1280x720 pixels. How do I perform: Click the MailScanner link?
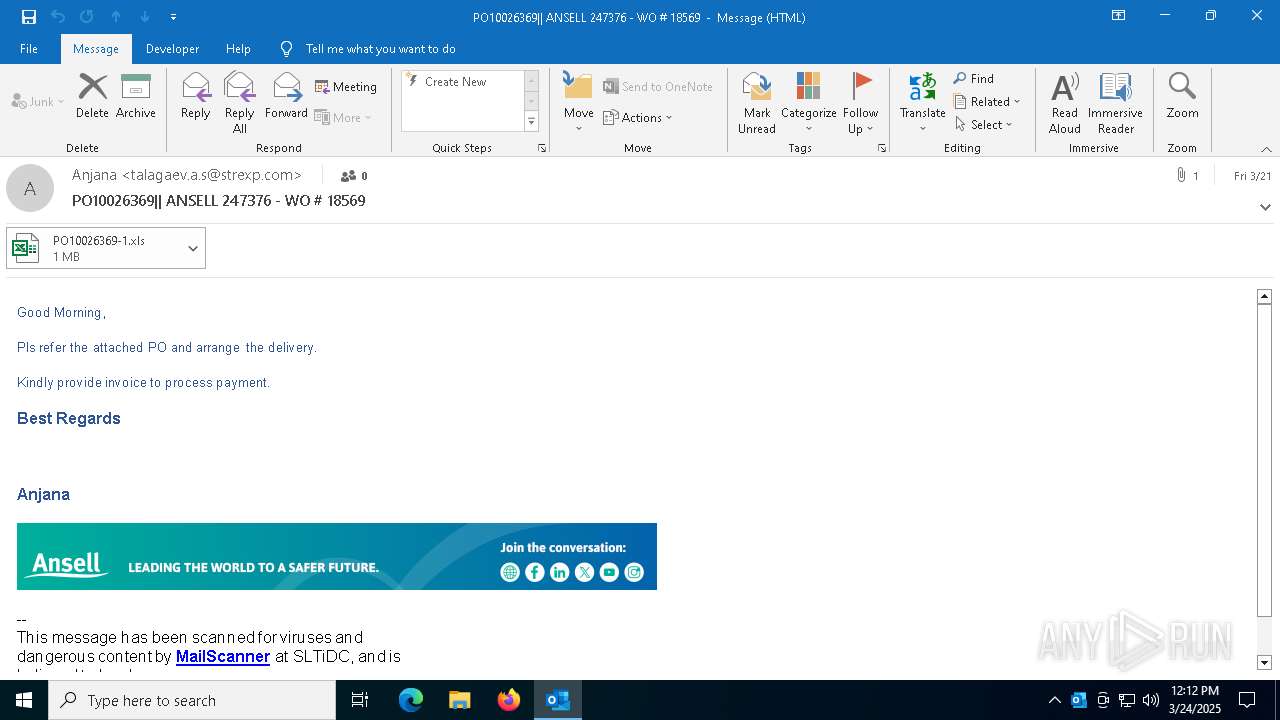(x=223, y=657)
